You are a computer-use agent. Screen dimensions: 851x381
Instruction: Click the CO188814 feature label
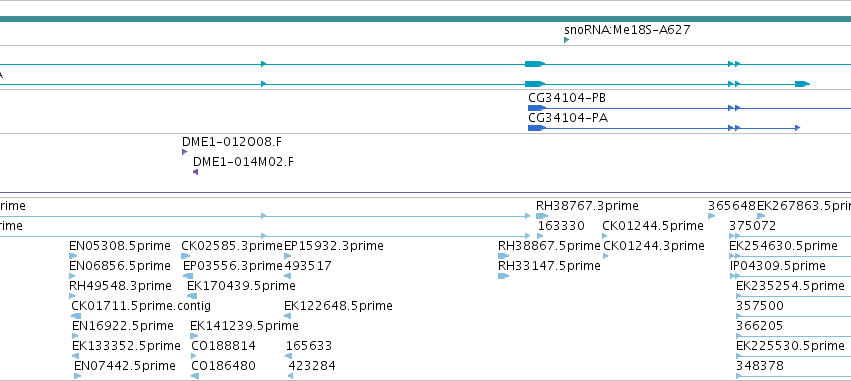(224, 346)
